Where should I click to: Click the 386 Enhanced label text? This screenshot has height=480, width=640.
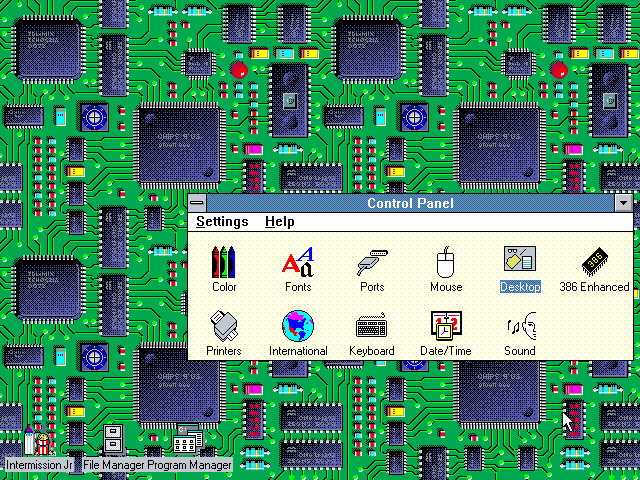pos(594,287)
